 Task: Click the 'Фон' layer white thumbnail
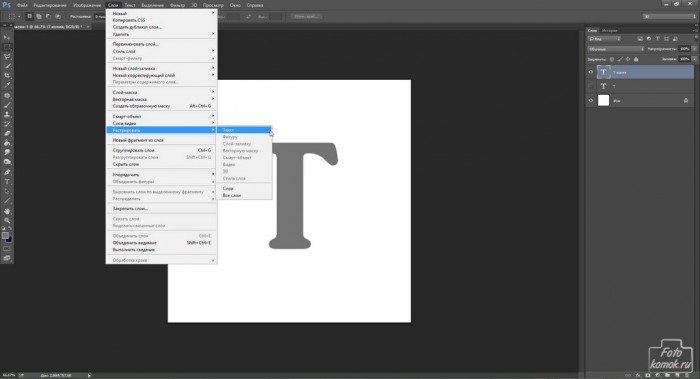tap(603, 101)
